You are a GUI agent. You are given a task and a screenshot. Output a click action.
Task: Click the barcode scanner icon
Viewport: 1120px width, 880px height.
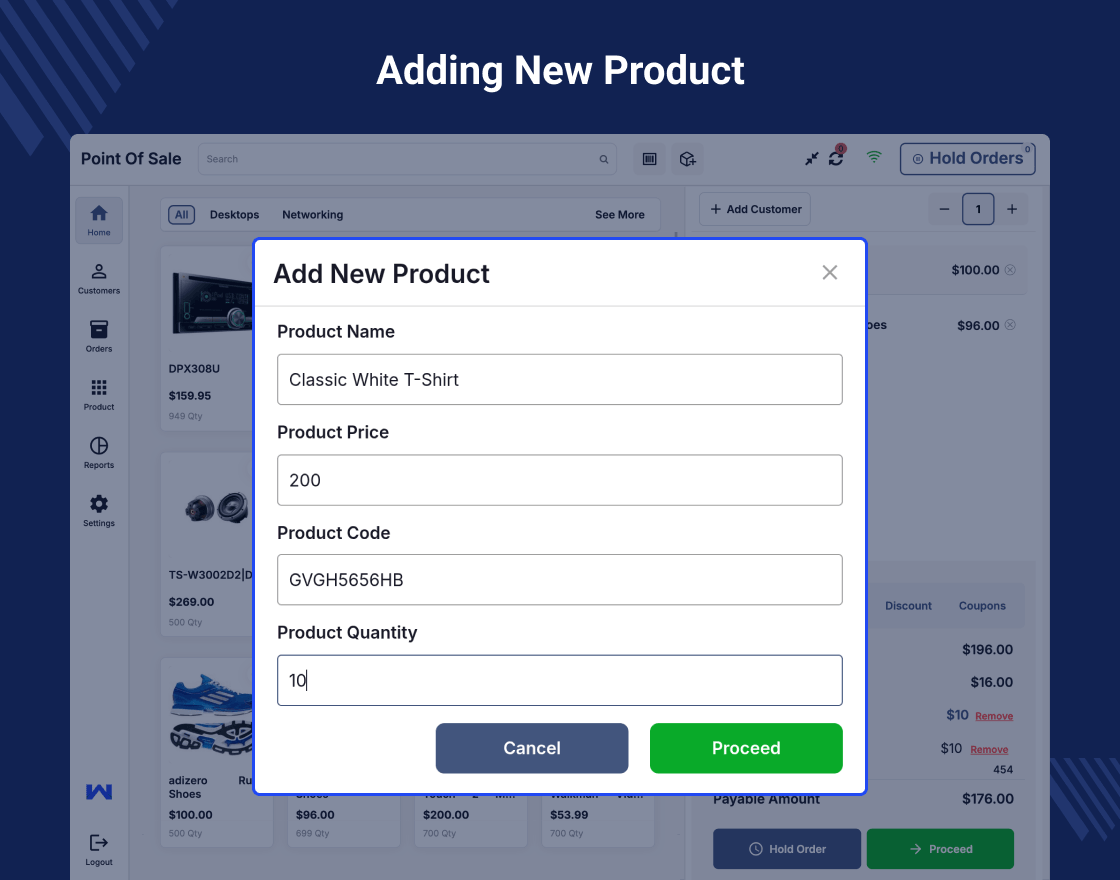(x=650, y=159)
